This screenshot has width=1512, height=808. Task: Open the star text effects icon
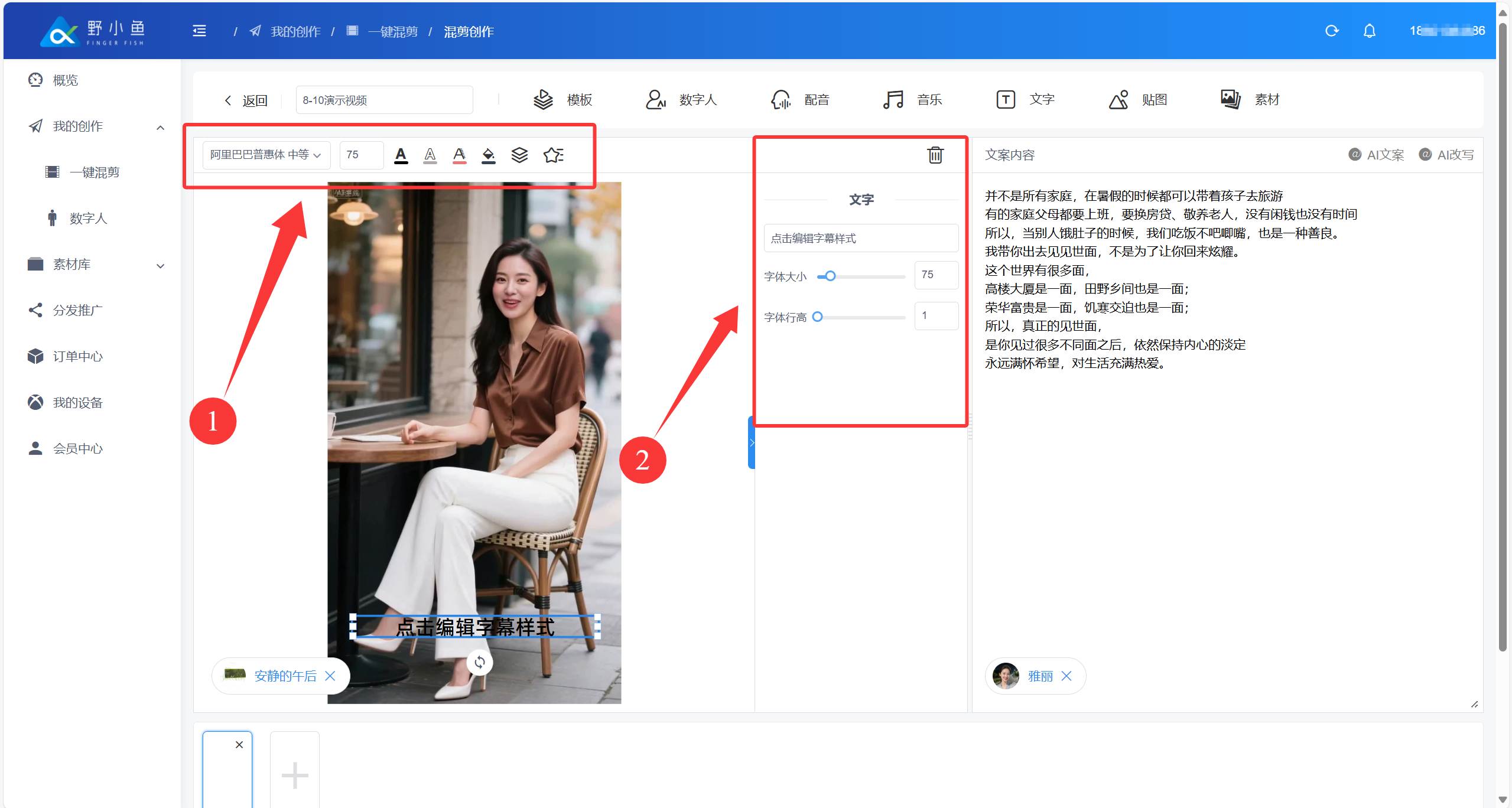pyautogui.click(x=553, y=155)
